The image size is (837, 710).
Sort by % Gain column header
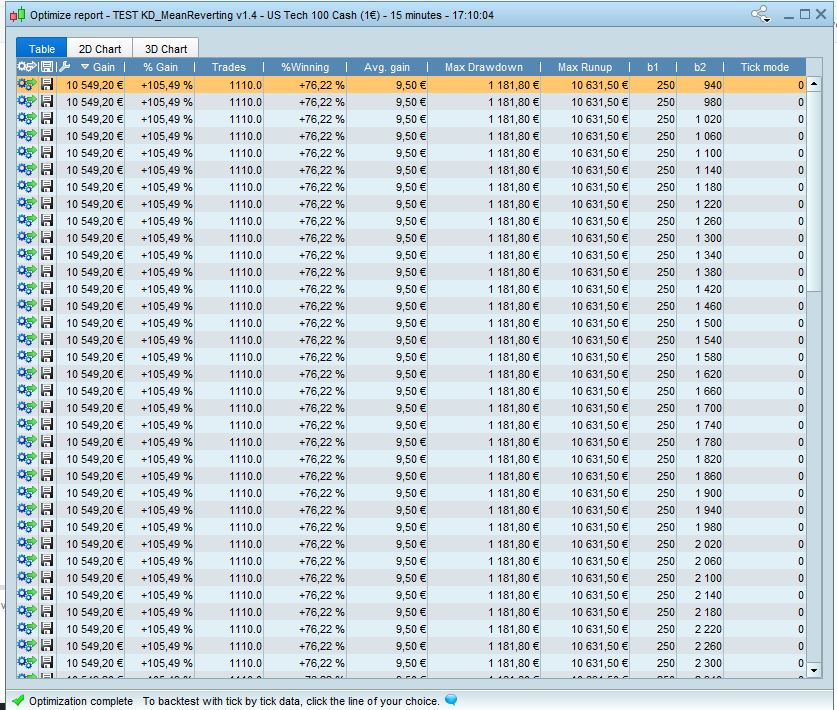(x=160, y=67)
